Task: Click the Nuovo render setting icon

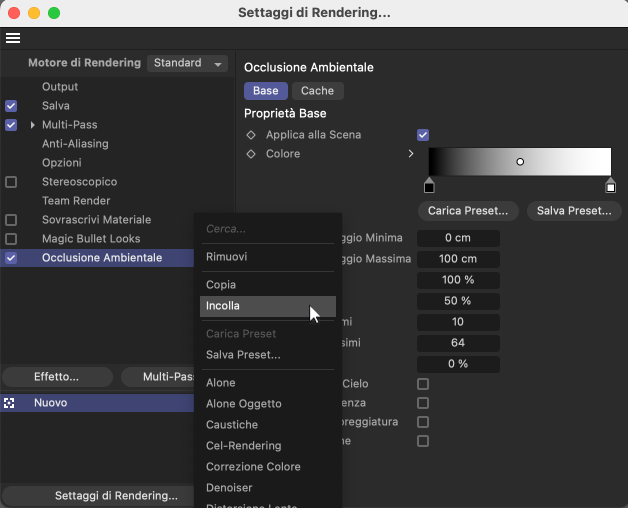Action: point(9,403)
